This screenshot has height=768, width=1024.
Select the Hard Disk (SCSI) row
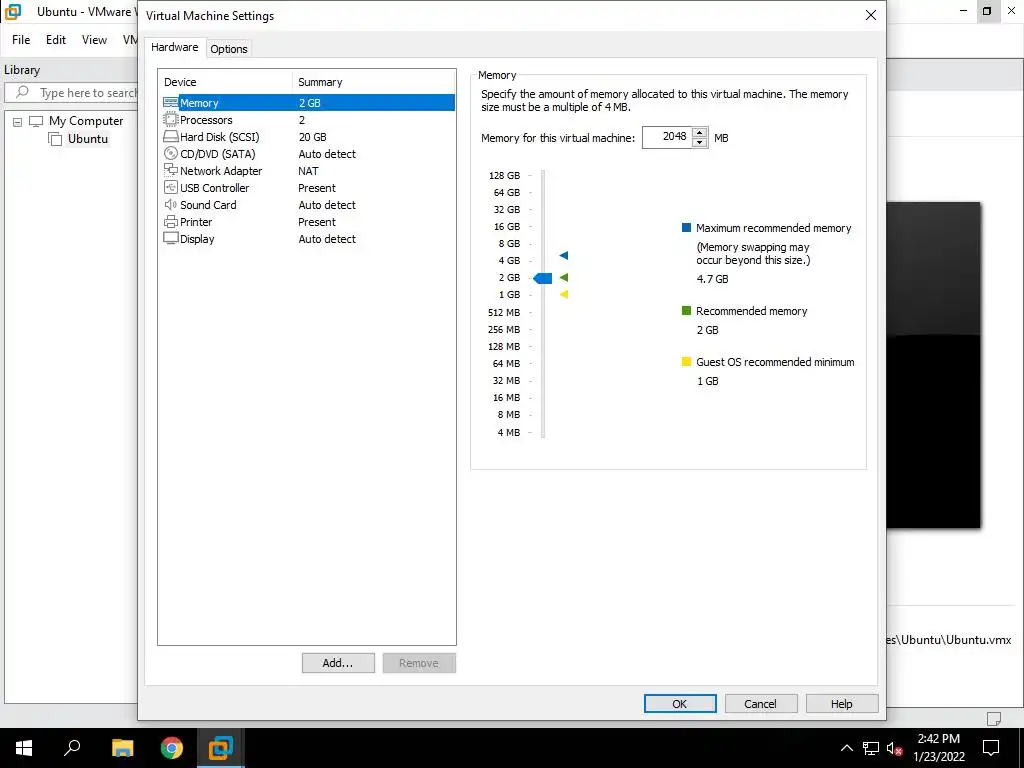308,136
